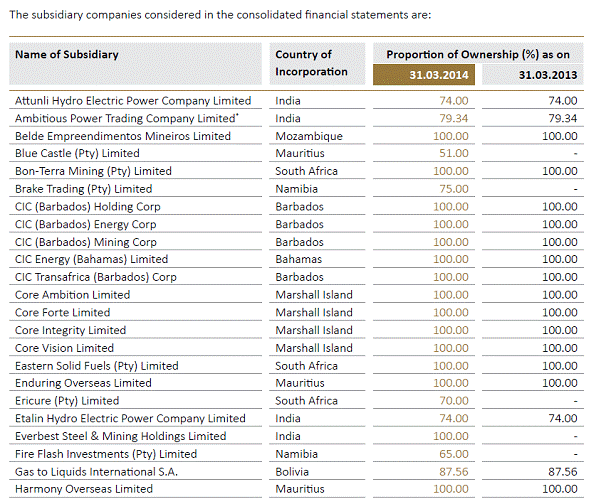The width and height of the screenshot is (601, 504).
Task: Click CIC Transafrica (Barbados) Corp
Action: (96, 277)
